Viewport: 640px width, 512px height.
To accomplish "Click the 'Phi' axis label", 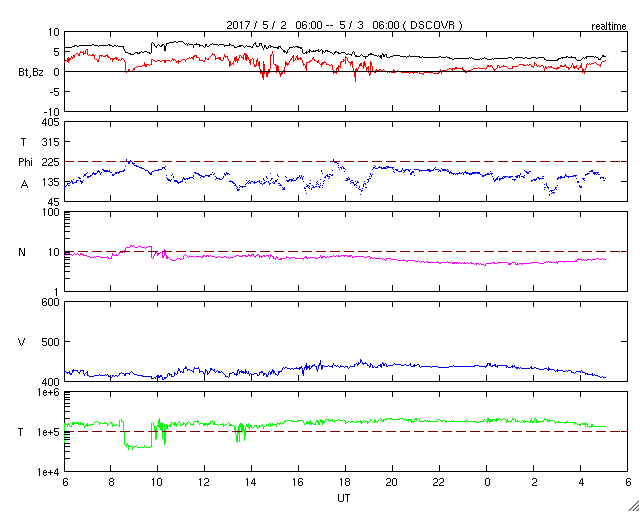I will click(x=25, y=162).
